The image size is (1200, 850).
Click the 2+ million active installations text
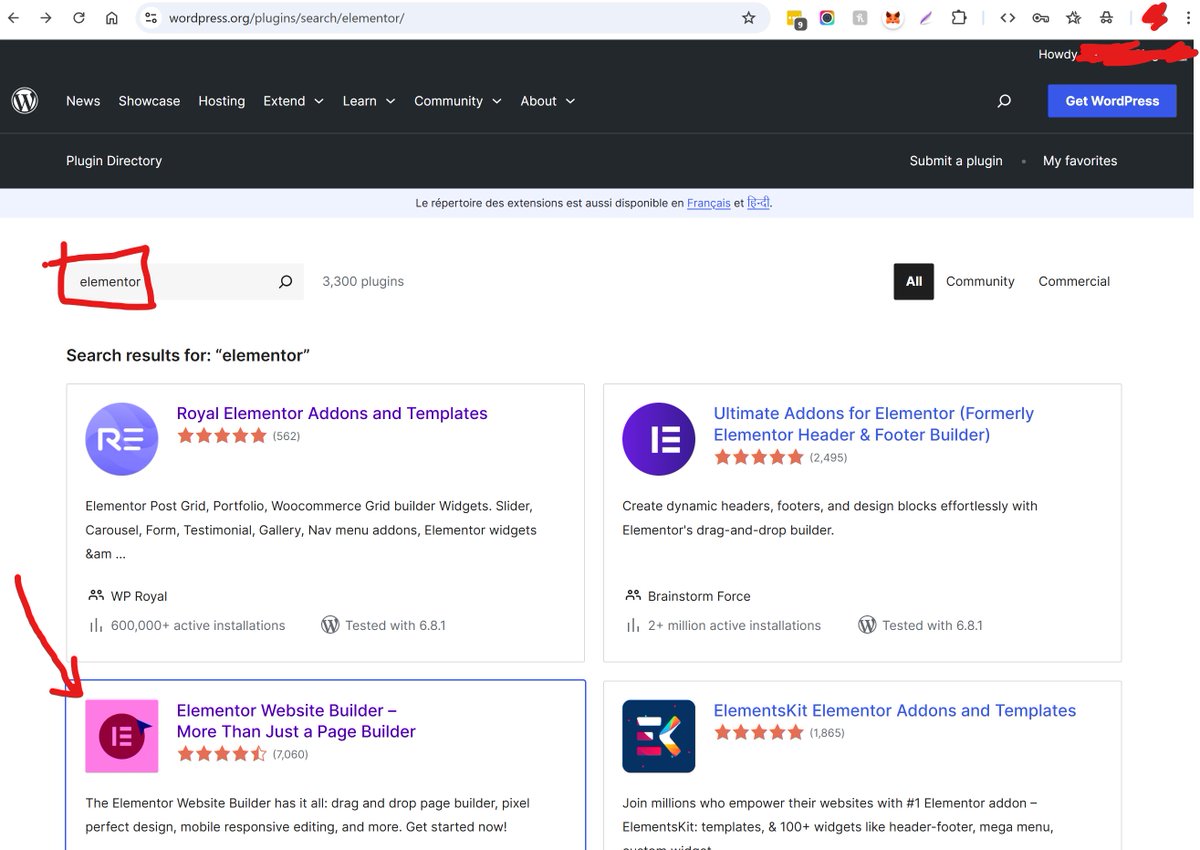click(x=734, y=626)
